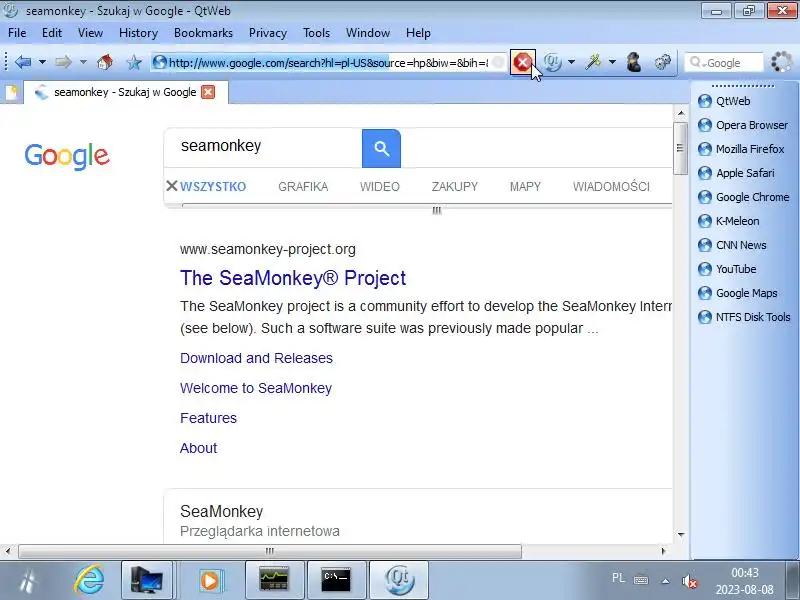
Task: Close the seamonkey Google tab
Action: coord(208,92)
